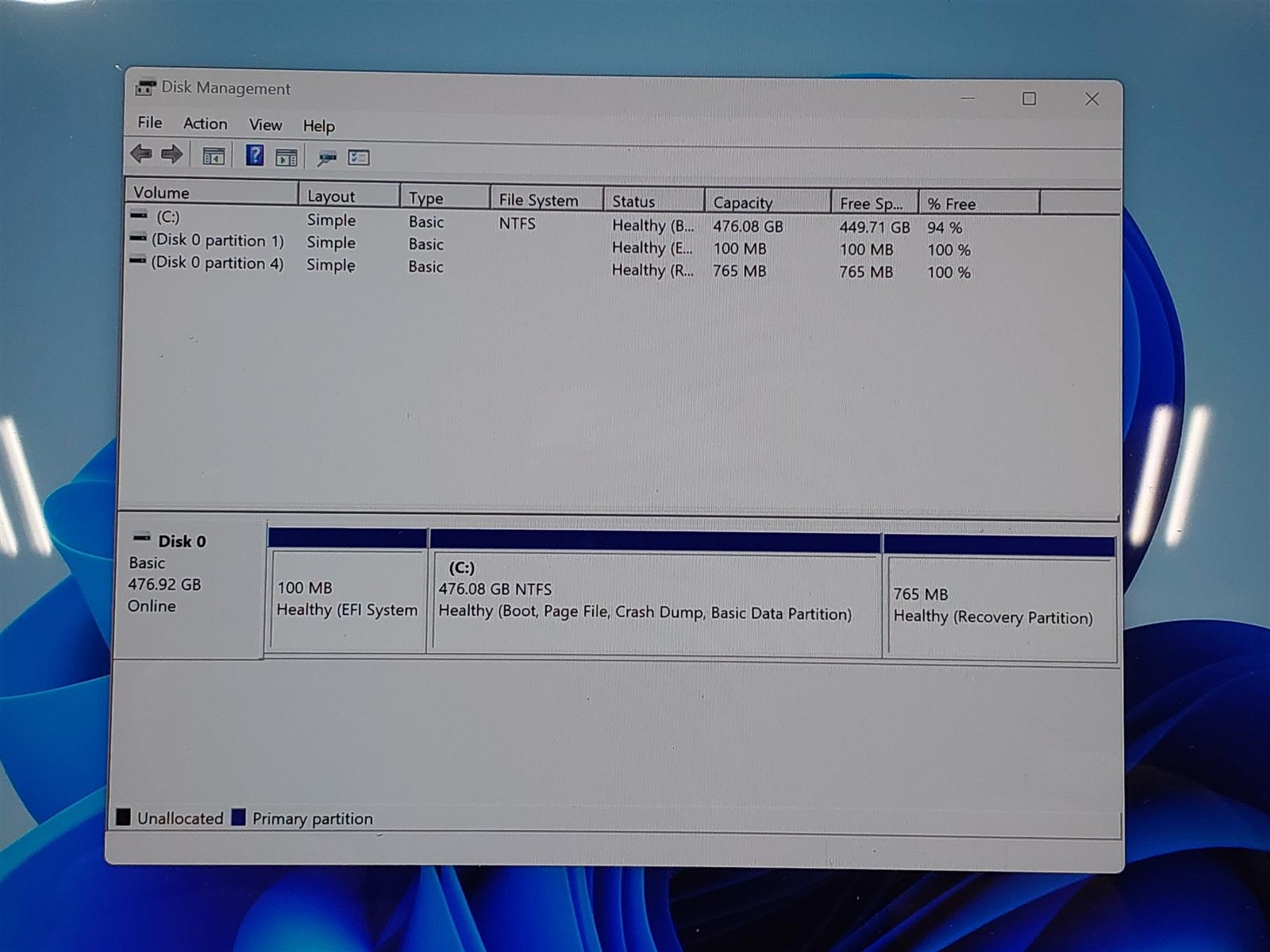Viewport: 1270px width, 952px height.
Task: Open Help using the blue question mark icon
Action: [x=254, y=155]
